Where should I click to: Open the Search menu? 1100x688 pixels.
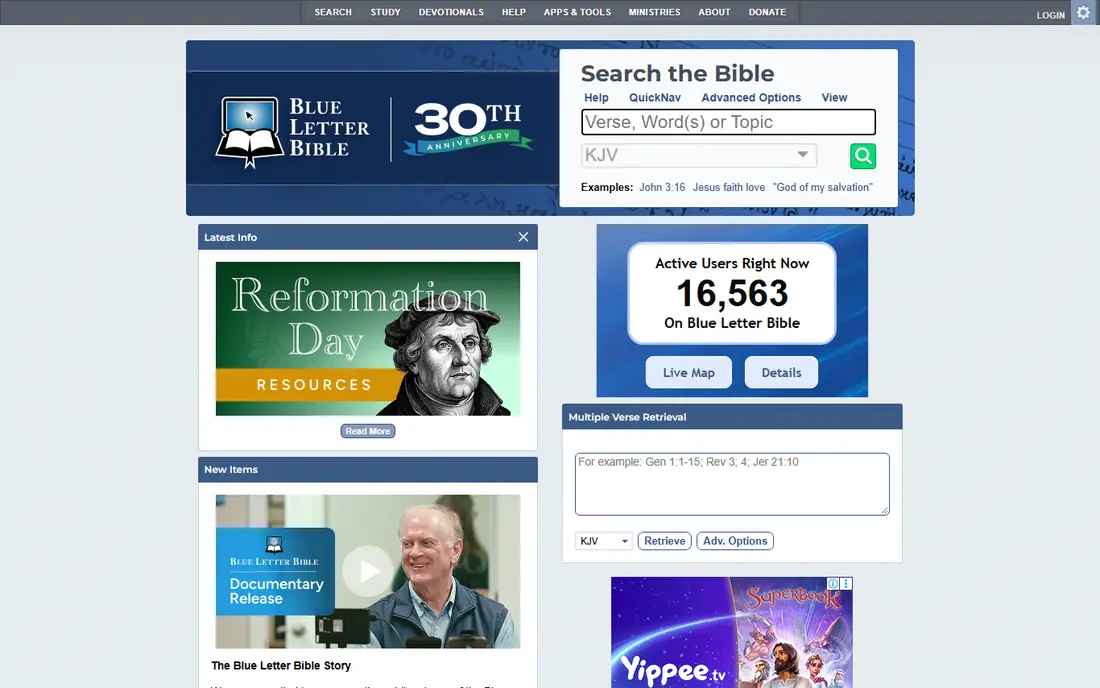[333, 13]
